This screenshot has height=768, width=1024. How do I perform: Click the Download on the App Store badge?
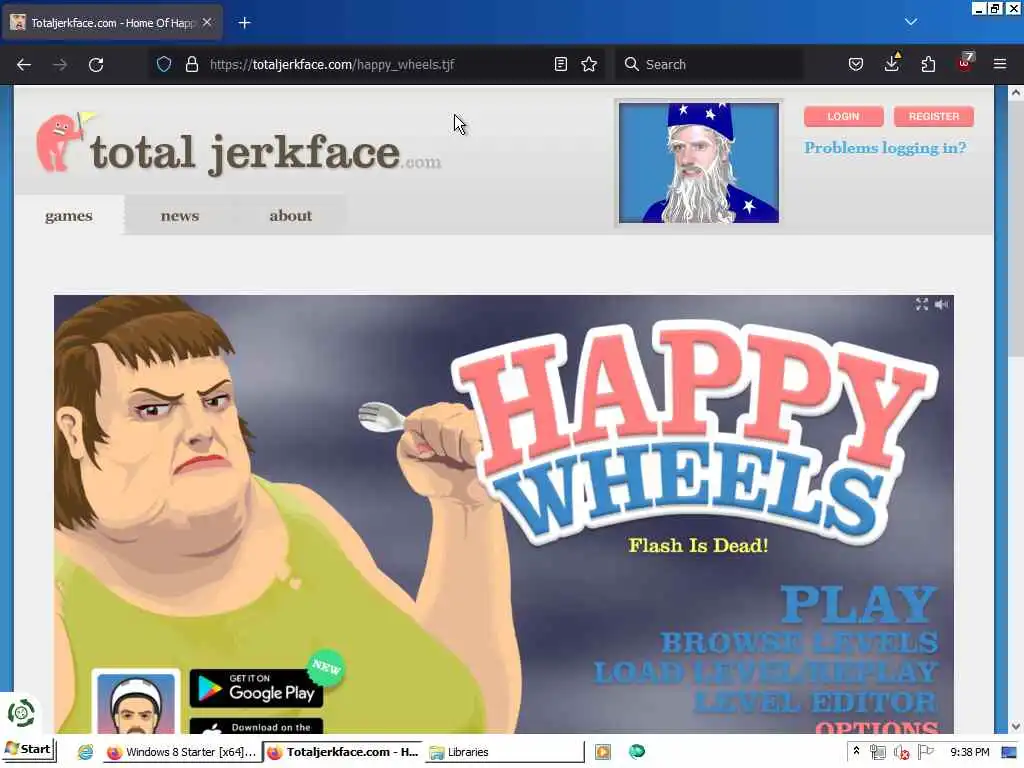[256, 726]
